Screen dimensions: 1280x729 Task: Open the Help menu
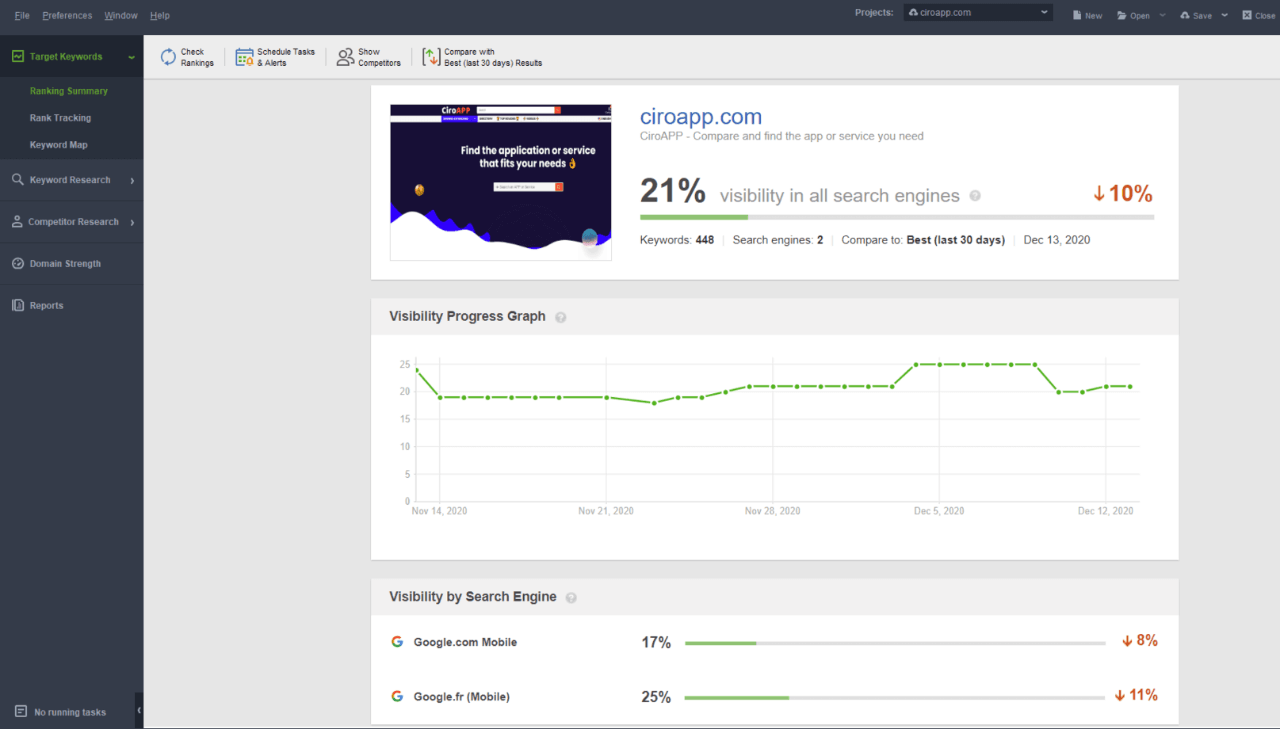click(x=160, y=15)
